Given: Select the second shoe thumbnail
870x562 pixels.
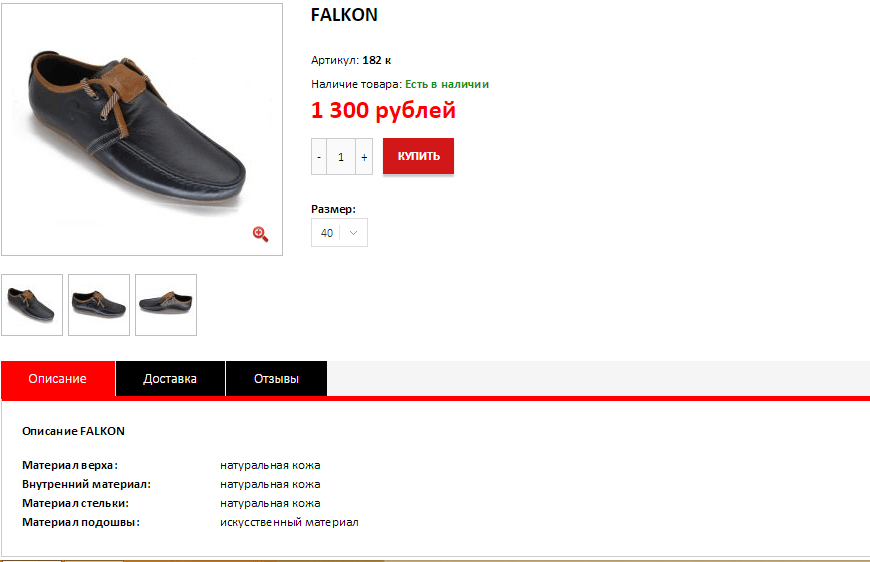Looking at the screenshot, I should pos(99,305).
